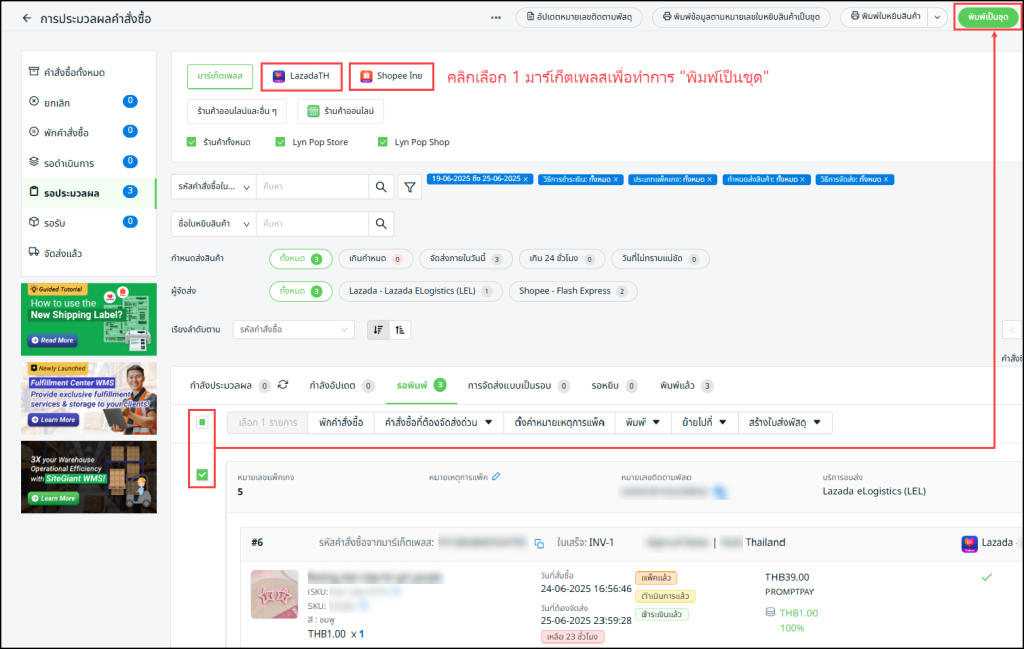This screenshot has width=1024, height=649.
Task: Open the sort-by รหัสคำสั่งซื้อ combo box
Action: [x=293, y=329]
